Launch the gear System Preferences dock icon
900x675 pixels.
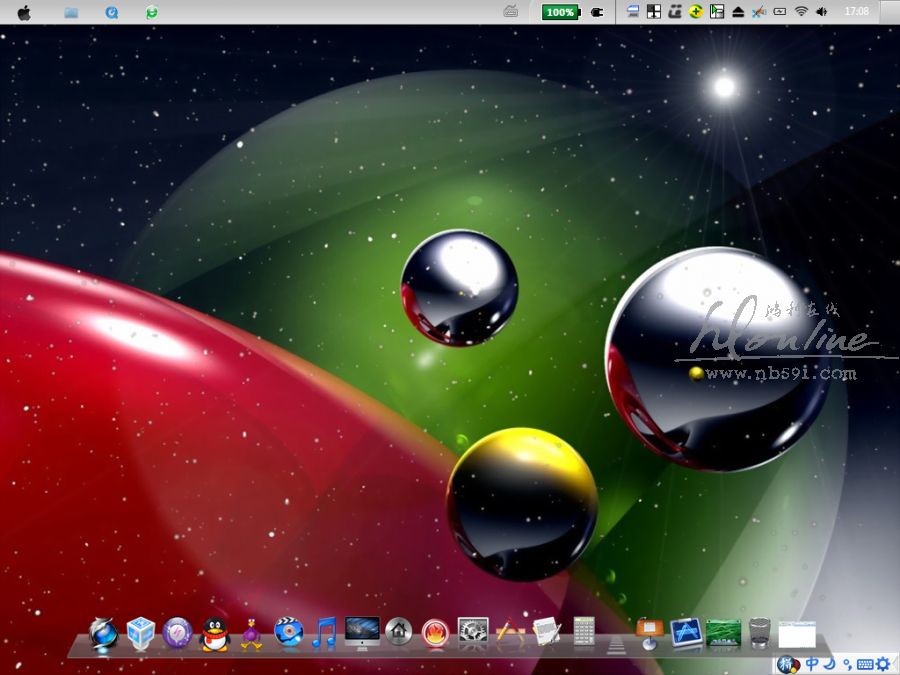(x=472, y=632)
